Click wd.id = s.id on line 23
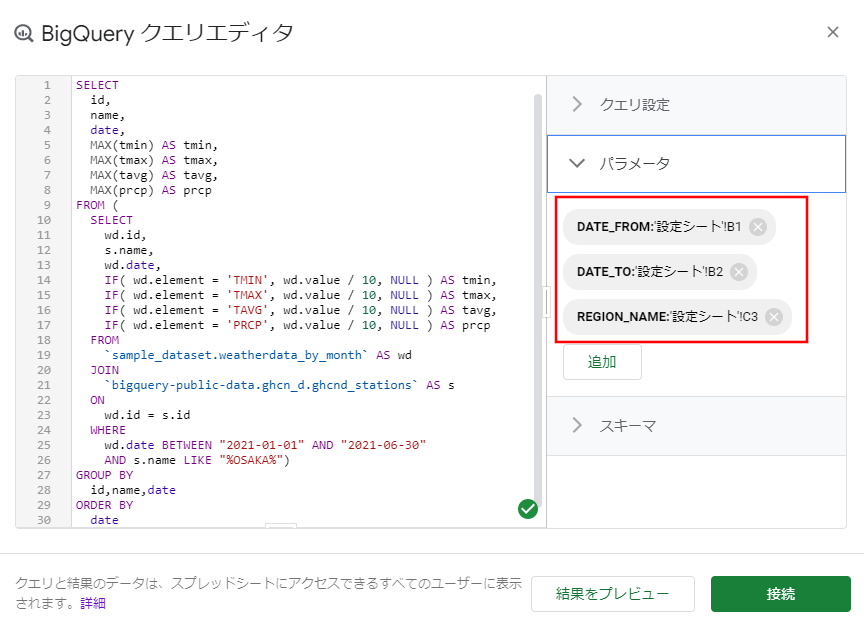 (148, 415)
